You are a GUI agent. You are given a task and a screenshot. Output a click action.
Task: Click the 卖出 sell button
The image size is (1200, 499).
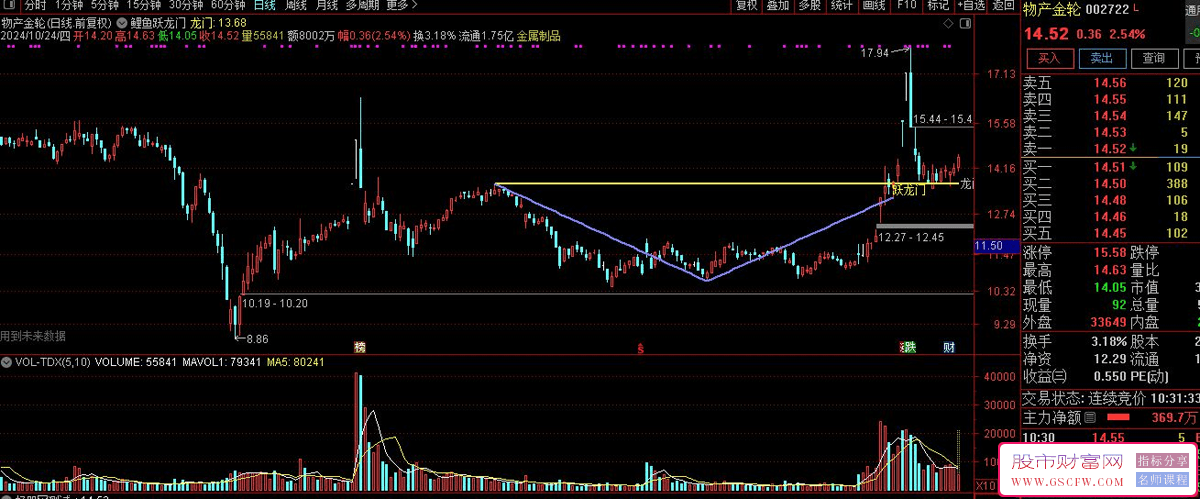[1101, 59]
